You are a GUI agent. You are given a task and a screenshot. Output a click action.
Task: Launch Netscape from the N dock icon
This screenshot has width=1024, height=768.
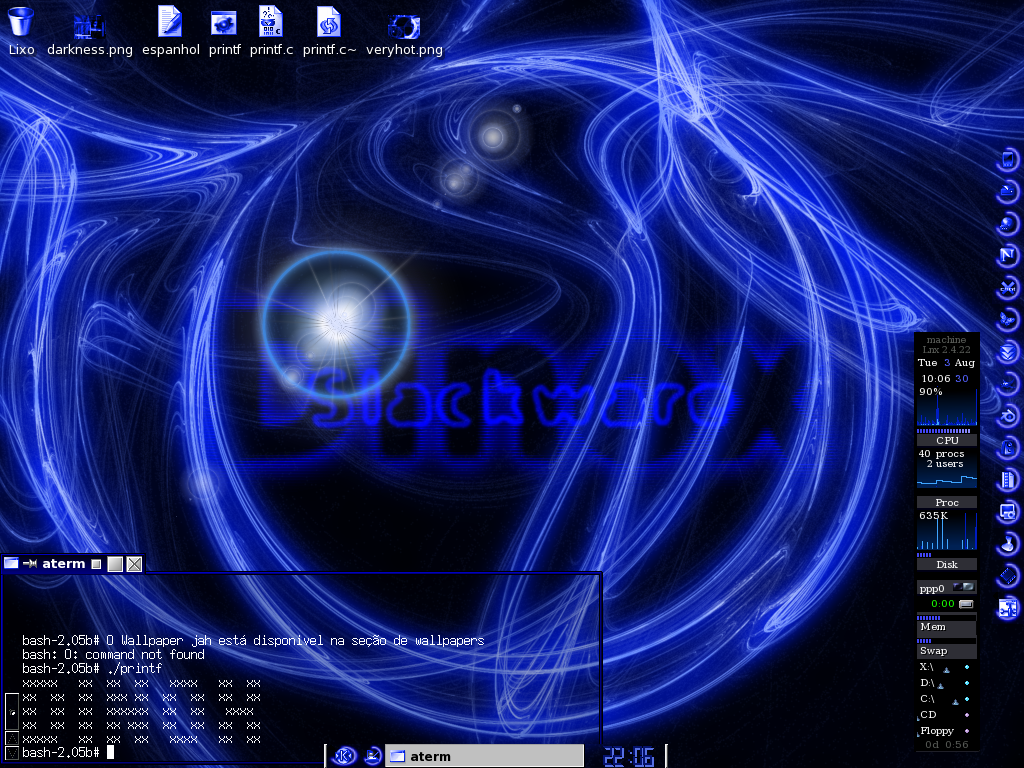[x=1008, y=255]
